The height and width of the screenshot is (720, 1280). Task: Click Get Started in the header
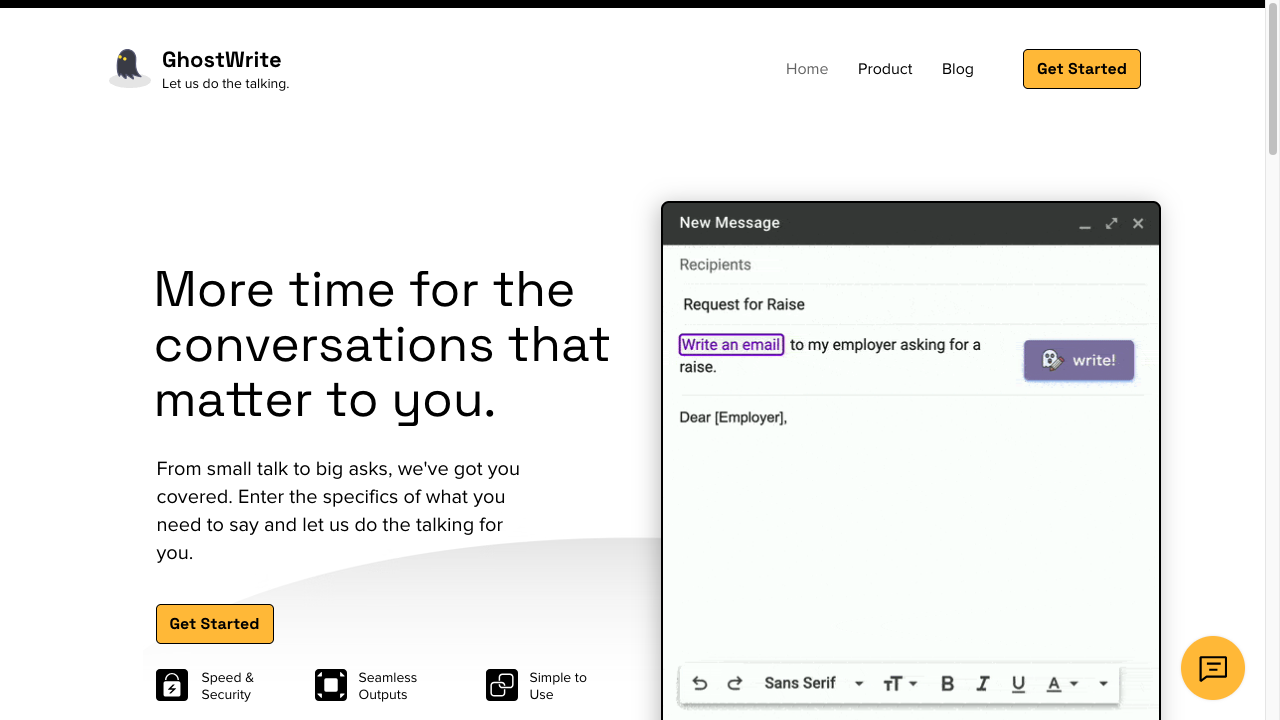point(1082,69)
